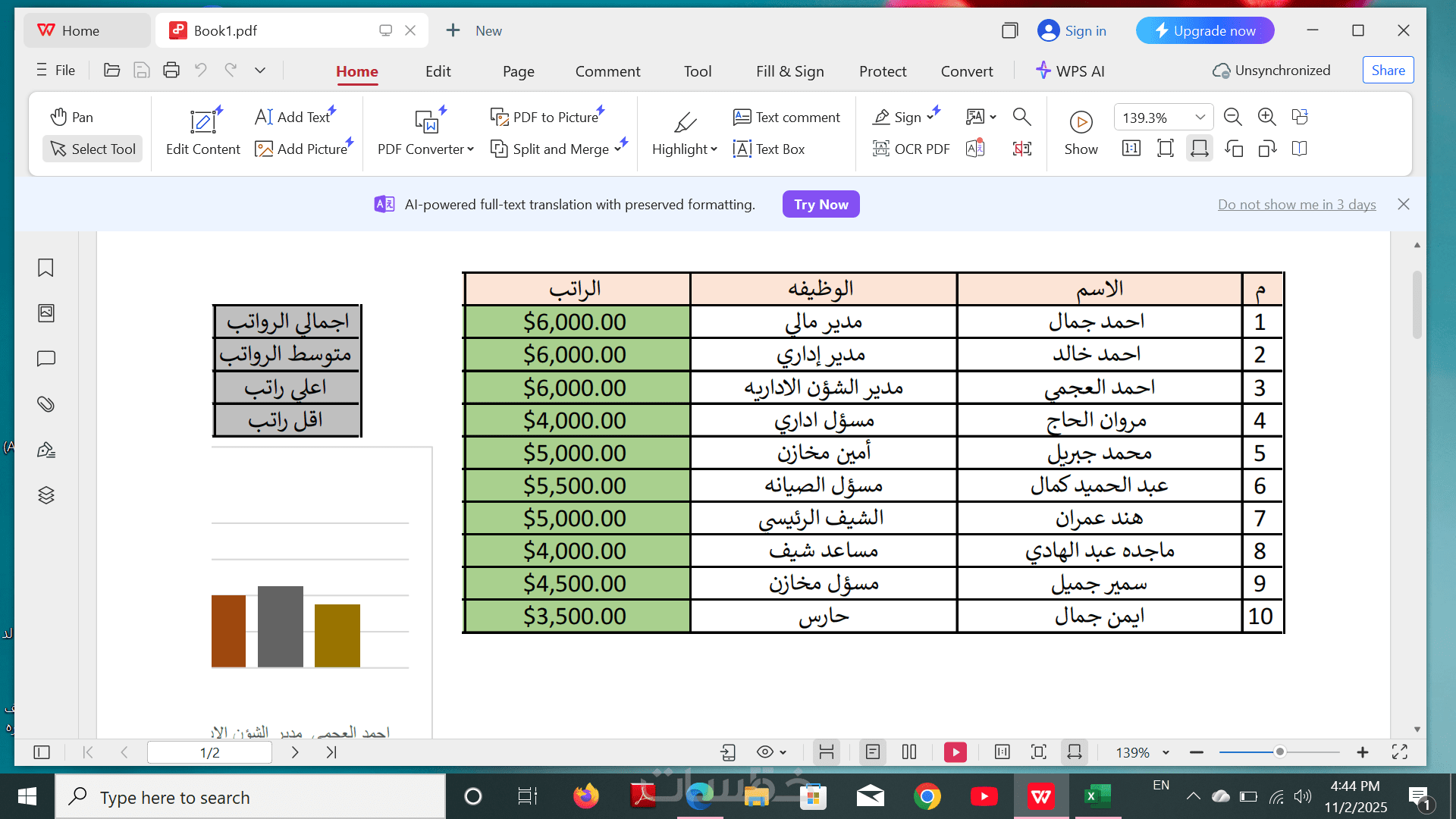Open the layers panel in sidebar

[x=45, y=495]
